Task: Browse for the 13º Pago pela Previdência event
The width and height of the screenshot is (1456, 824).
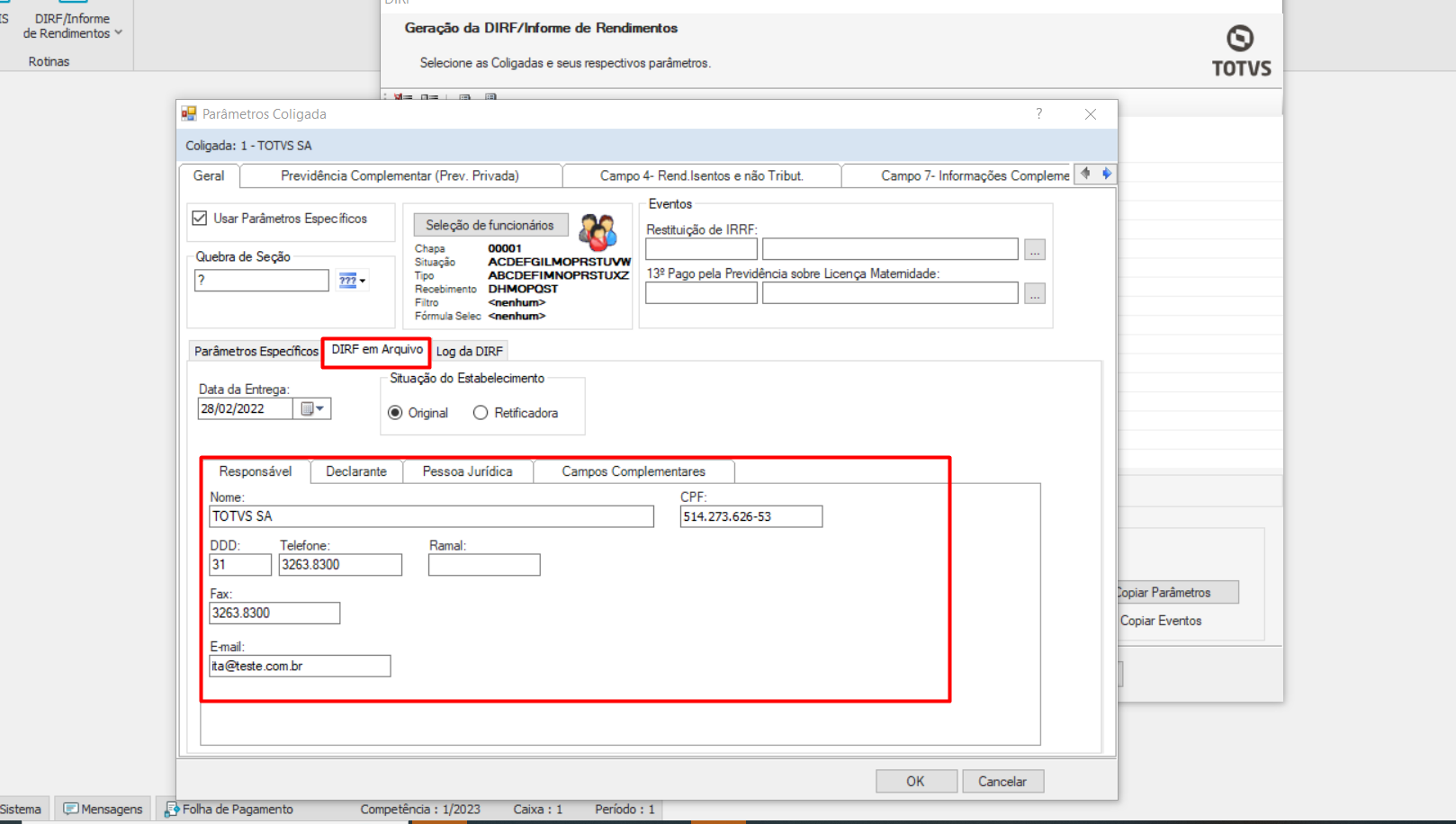Action: tap(1035, 293)
